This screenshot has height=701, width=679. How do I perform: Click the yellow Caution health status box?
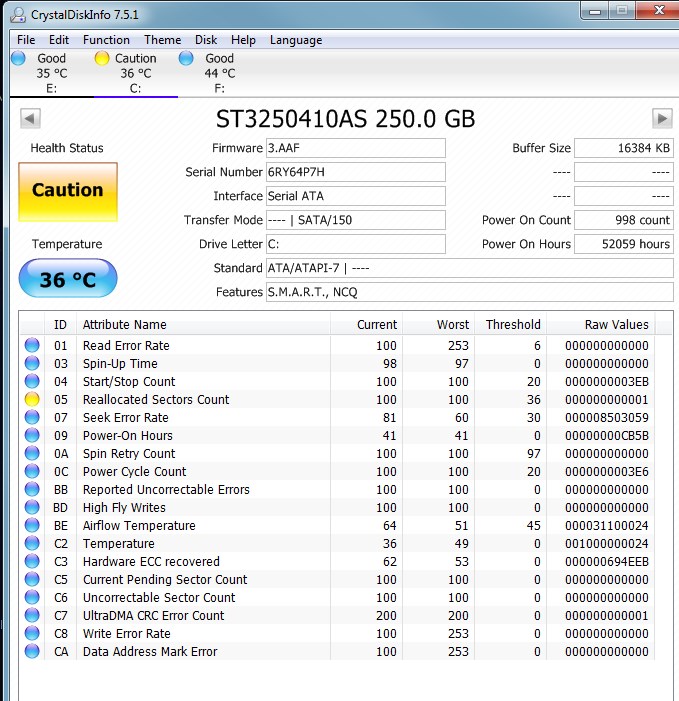tap(67, 192)
